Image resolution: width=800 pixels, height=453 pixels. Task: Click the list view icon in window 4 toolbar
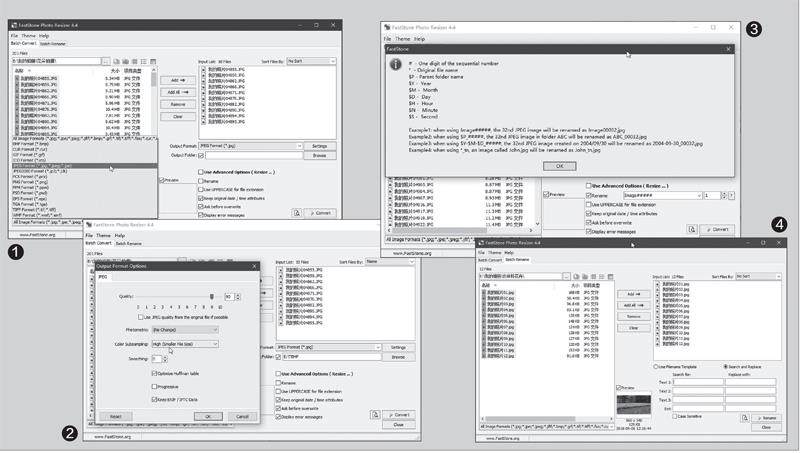tap(602, 276)
